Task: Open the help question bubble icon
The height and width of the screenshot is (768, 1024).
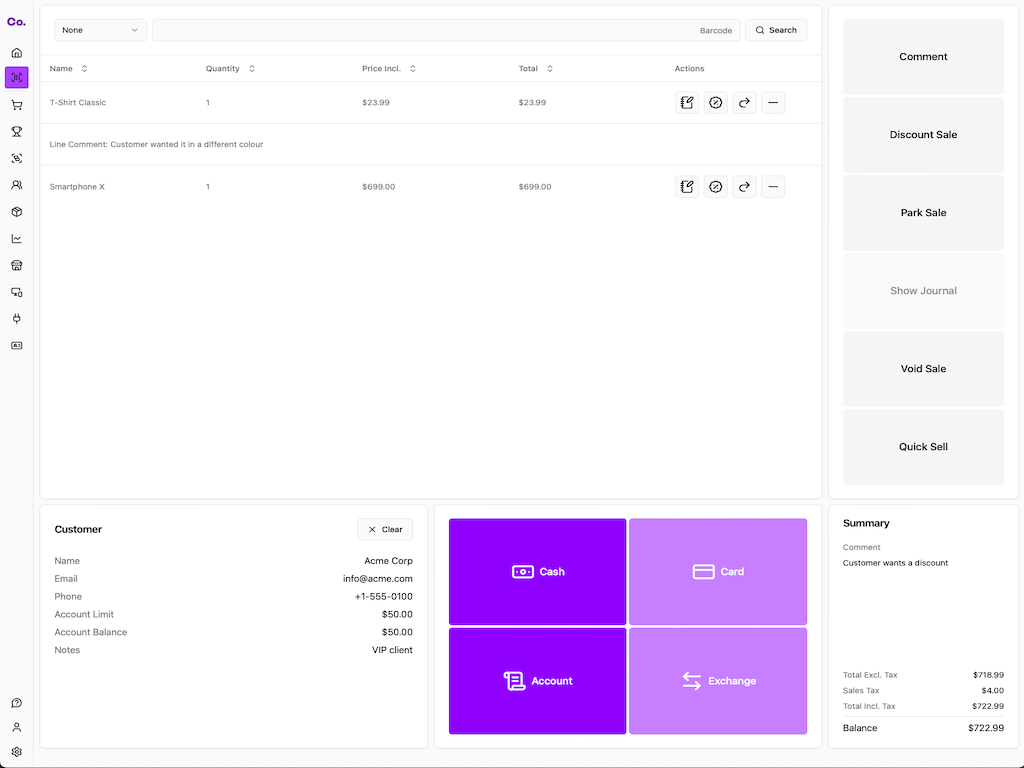Action: pyautogui.click(x=16, y=703)
